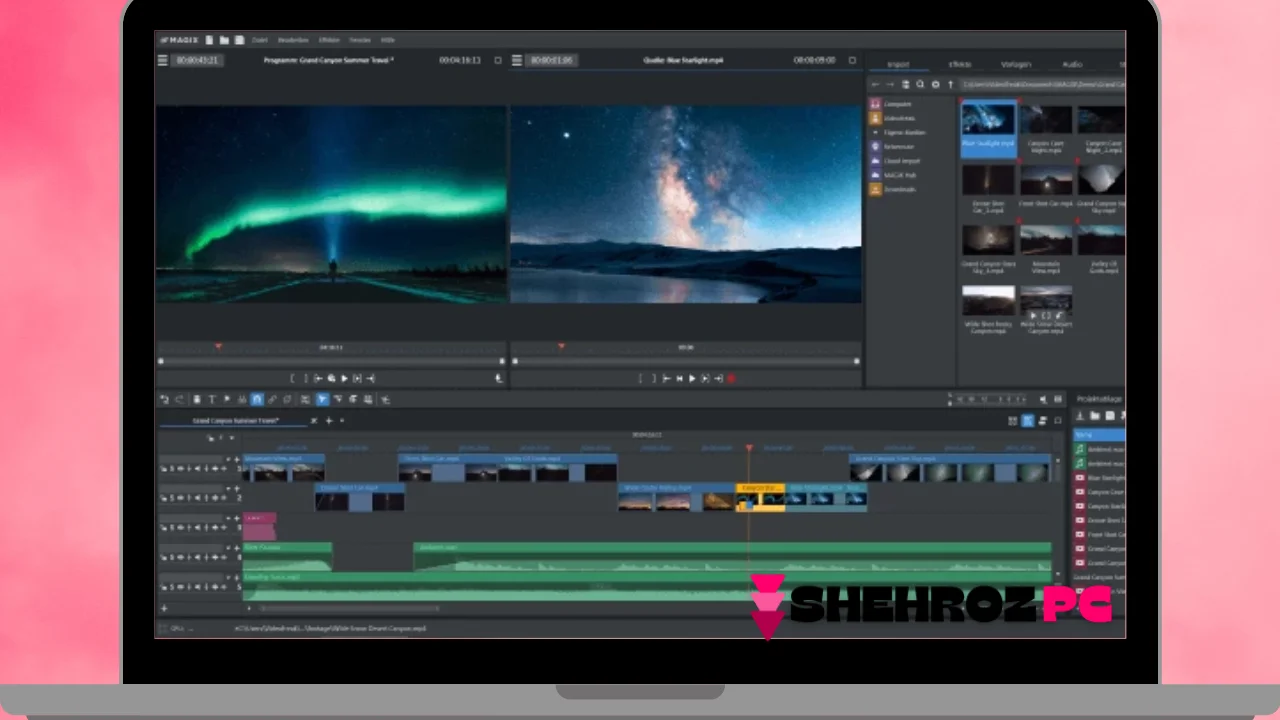Screen dimensions: 1280x720
Task: Click the media pool folder path field
Action: [x=1043, y=85]
